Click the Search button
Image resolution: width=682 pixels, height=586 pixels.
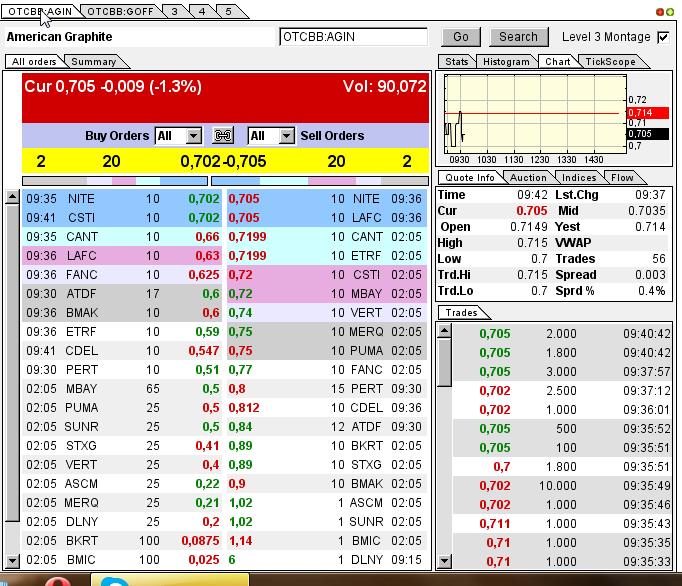(x=518, y=37)
